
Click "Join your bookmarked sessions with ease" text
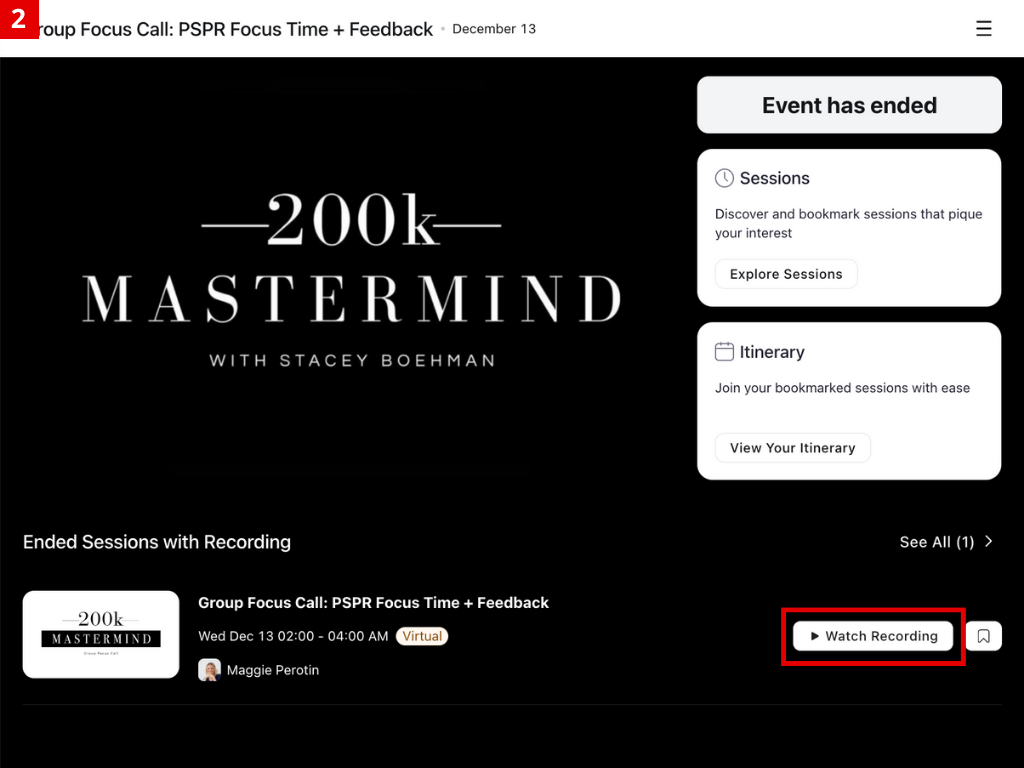(842, 388)
